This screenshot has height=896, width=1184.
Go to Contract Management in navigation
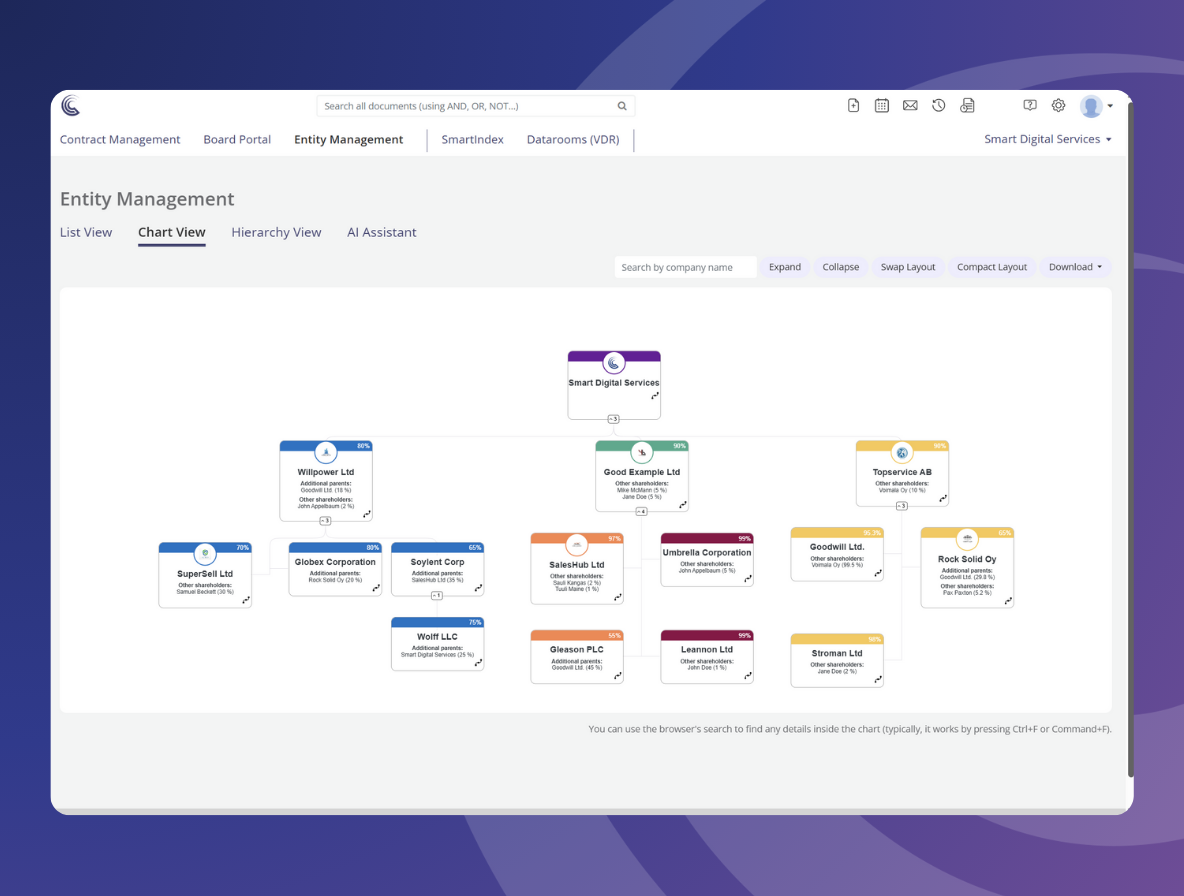click(120, 139)
